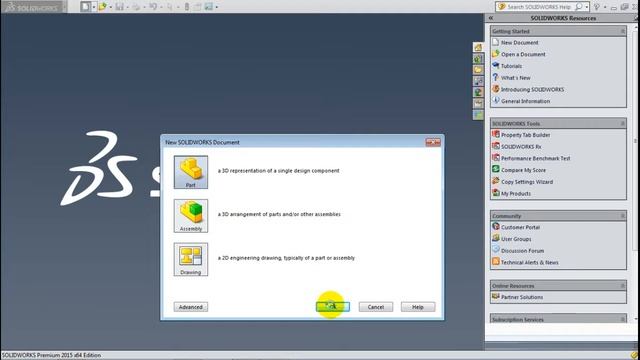Click the Print toolbar icon
This screenshot has width=640, height=360.
coord(136,7)
